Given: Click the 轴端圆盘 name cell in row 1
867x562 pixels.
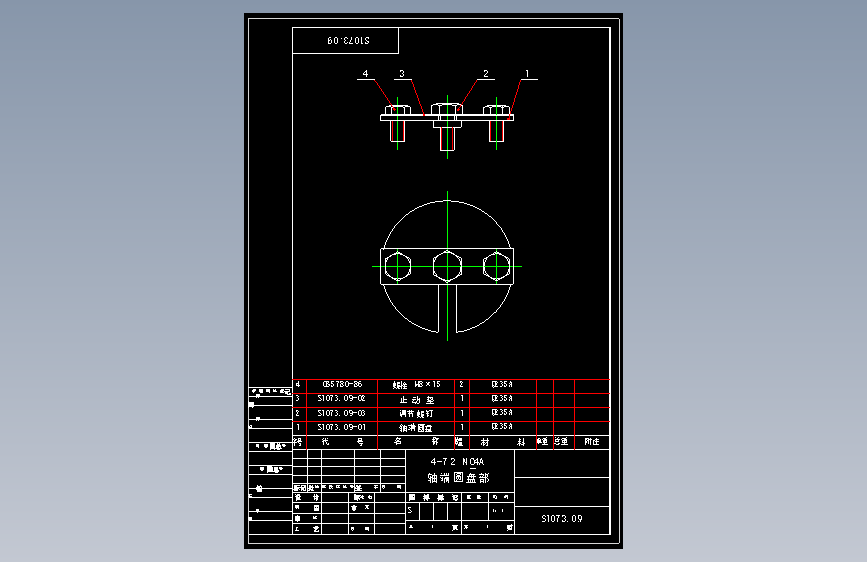Looking at the screenshot, I should [x=416, y=428].
